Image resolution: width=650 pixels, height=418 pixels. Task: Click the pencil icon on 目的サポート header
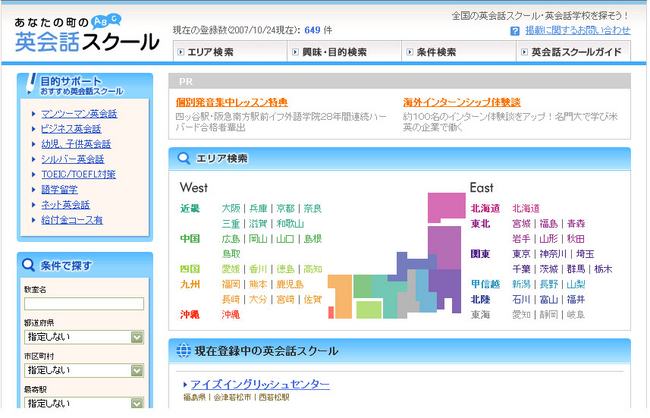[31, 83]
